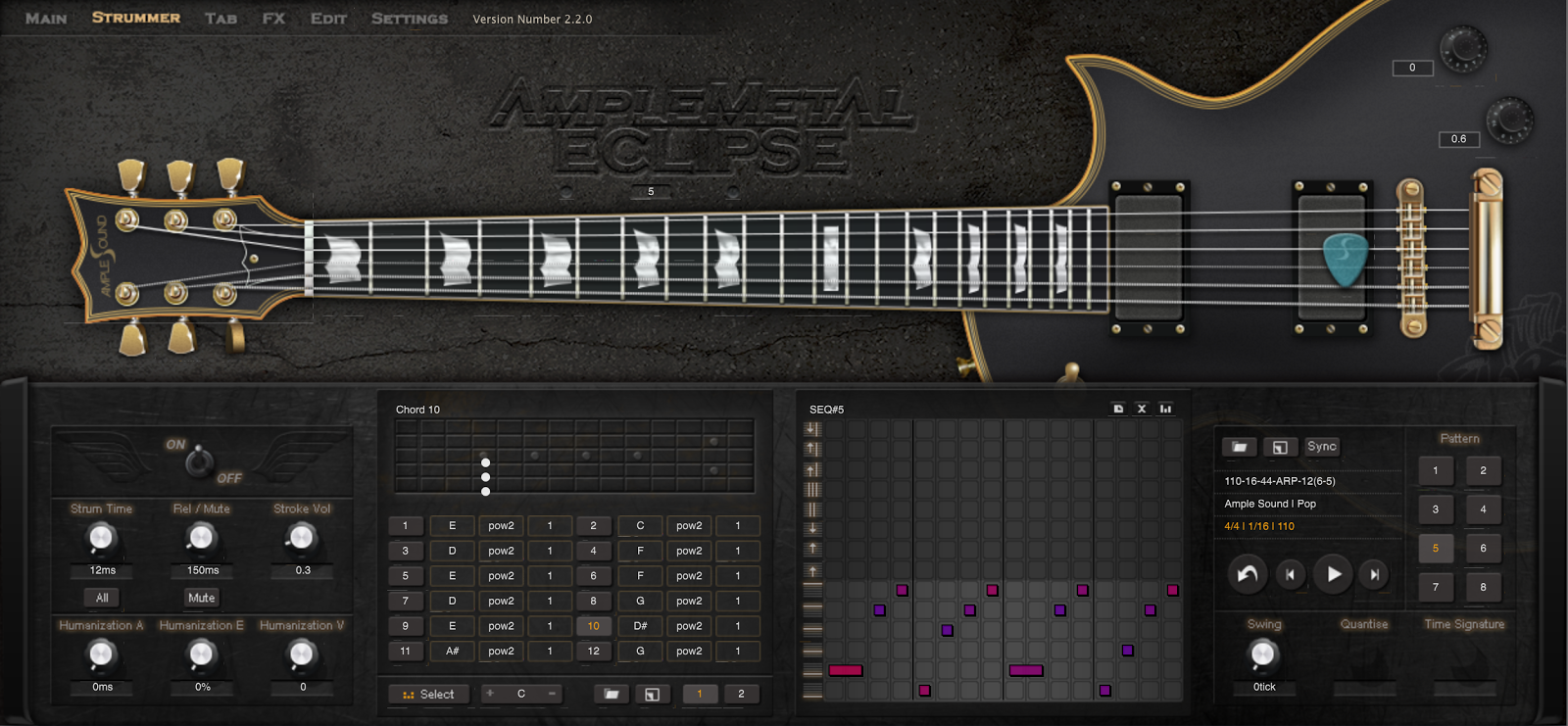
Task: Select chord slot 12
Action: click(x=594, y=652)
